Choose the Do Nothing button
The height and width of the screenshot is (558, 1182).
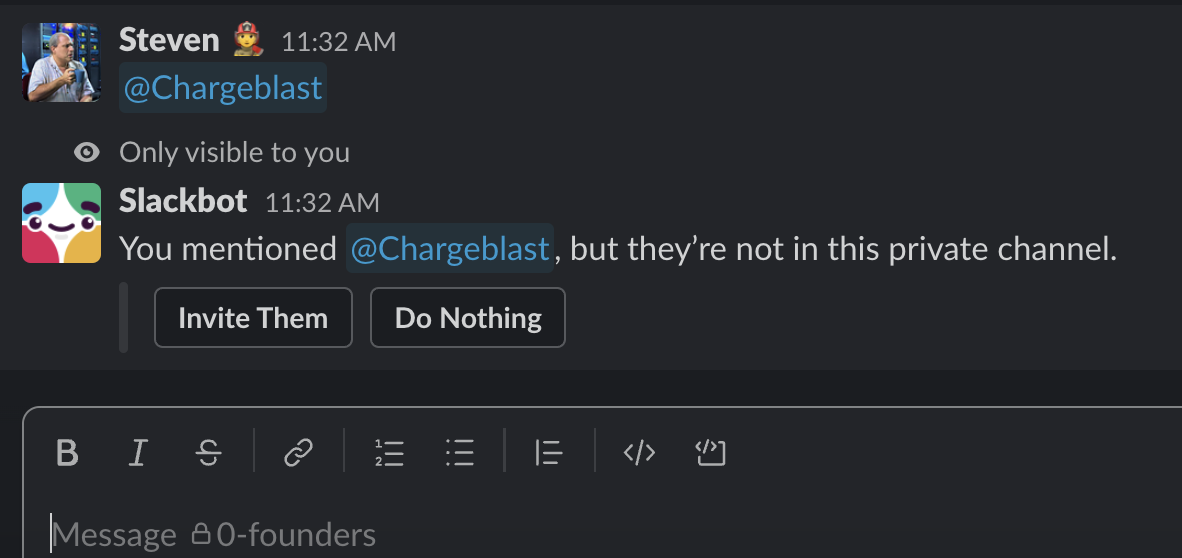click(x=467, y=317)
